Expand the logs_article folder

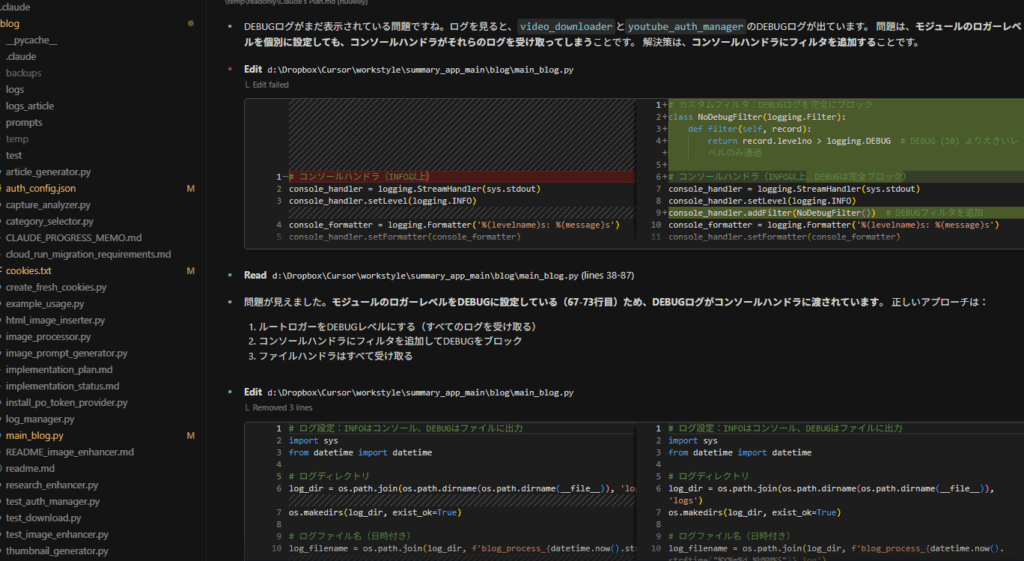pos(29,106)
